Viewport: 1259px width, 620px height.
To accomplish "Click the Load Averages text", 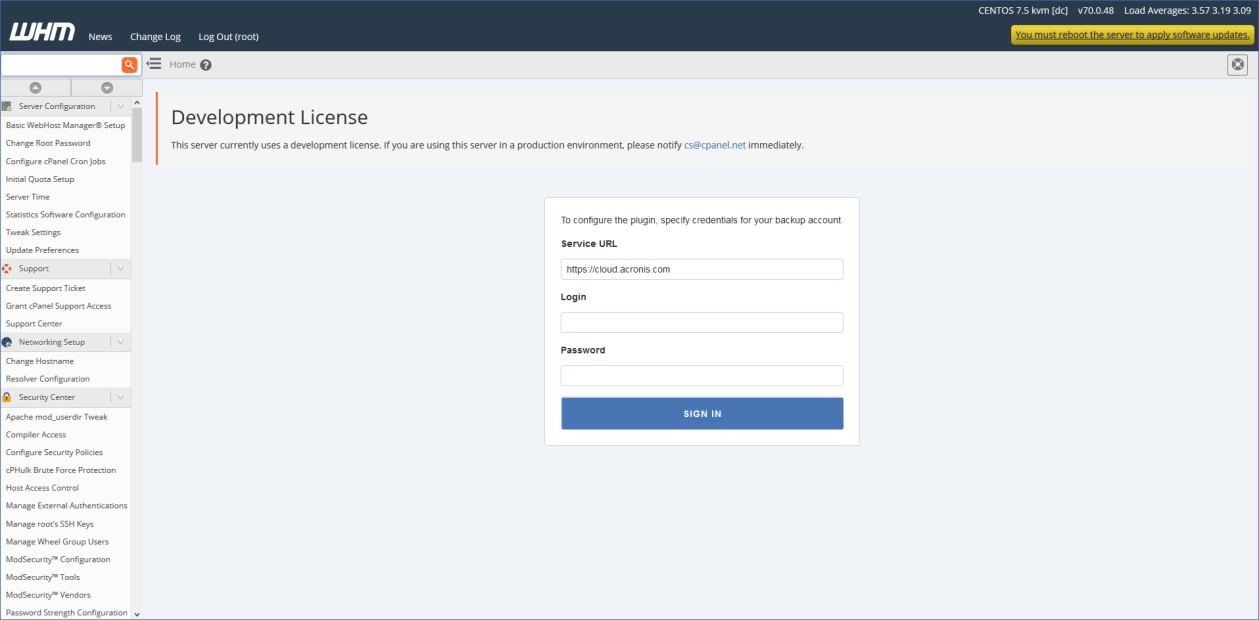I will (1188, 10).
